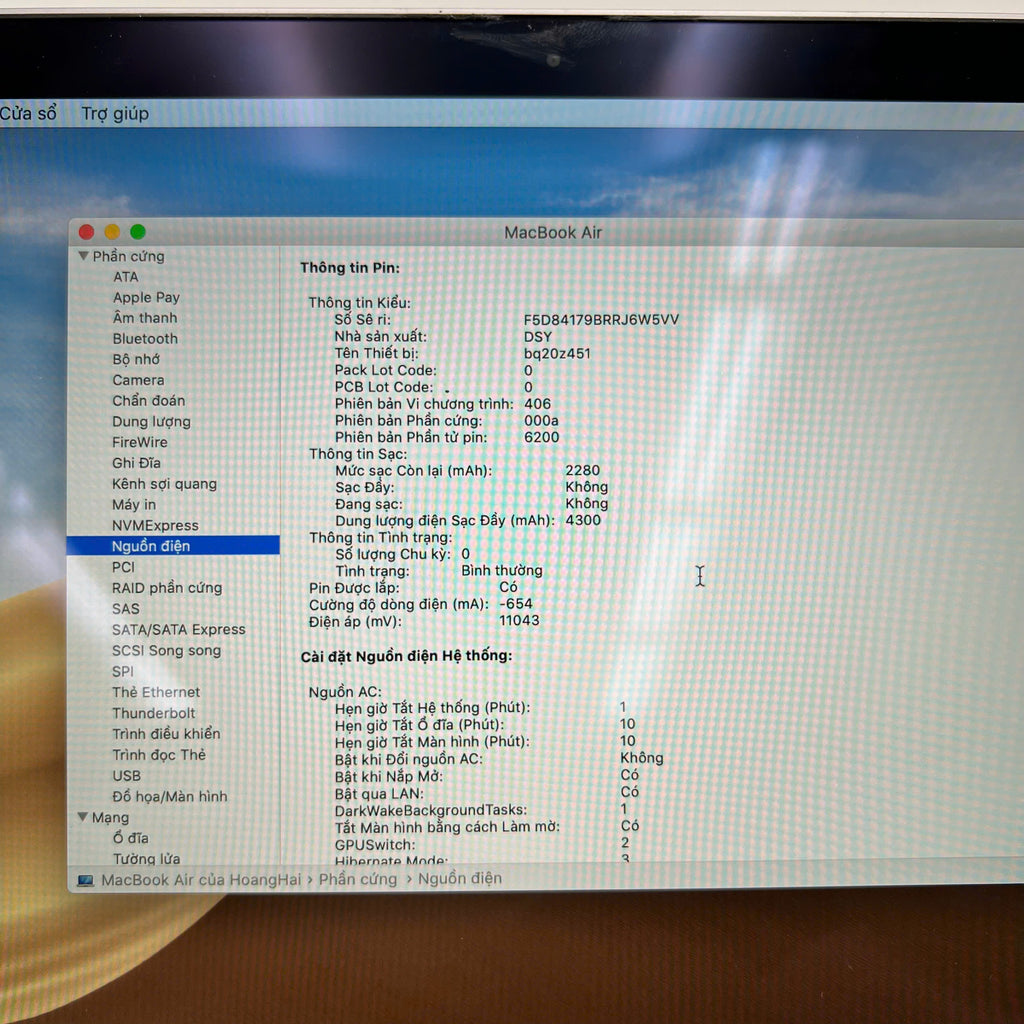Select Thunderbolt in the hardware list
The width and height of the screenshot is (1024, 1024).
[154, 713]
